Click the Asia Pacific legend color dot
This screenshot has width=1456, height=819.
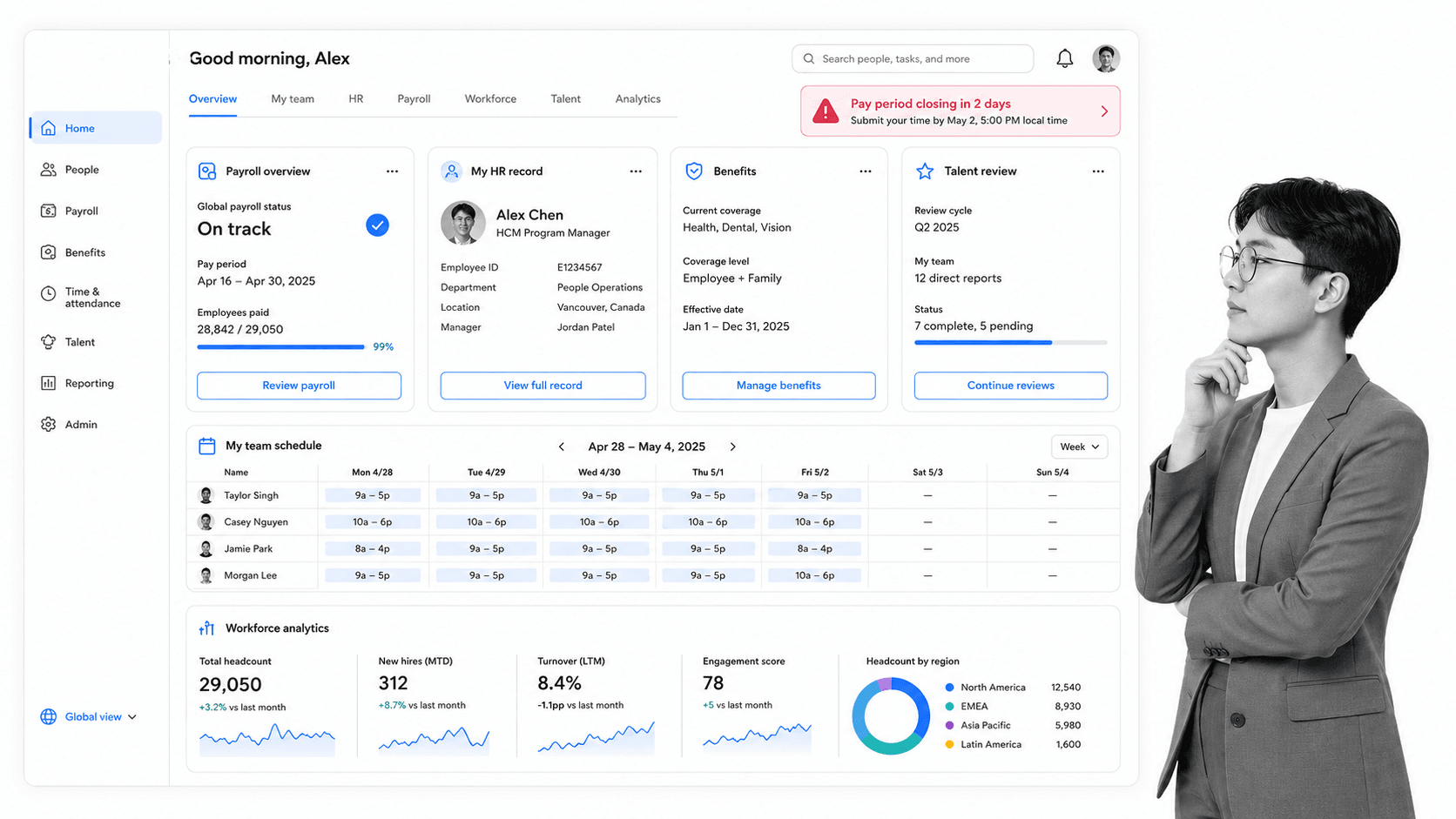click(x=950, y=726)
